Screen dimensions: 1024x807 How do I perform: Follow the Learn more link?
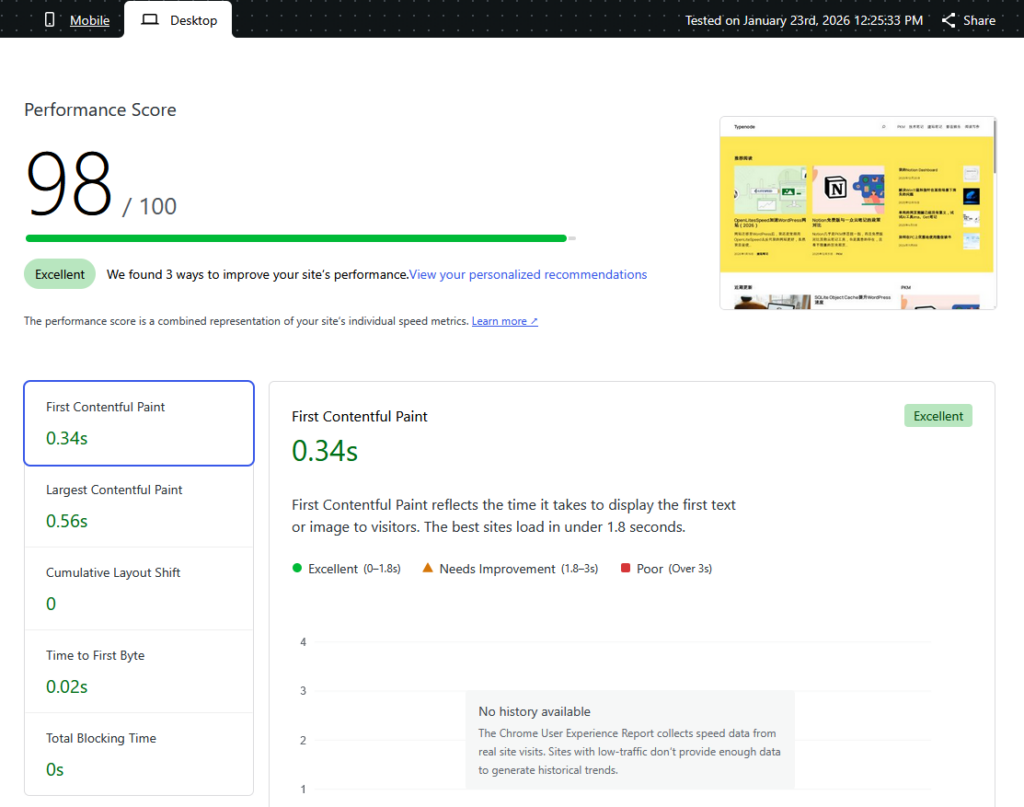click(504, 321)
